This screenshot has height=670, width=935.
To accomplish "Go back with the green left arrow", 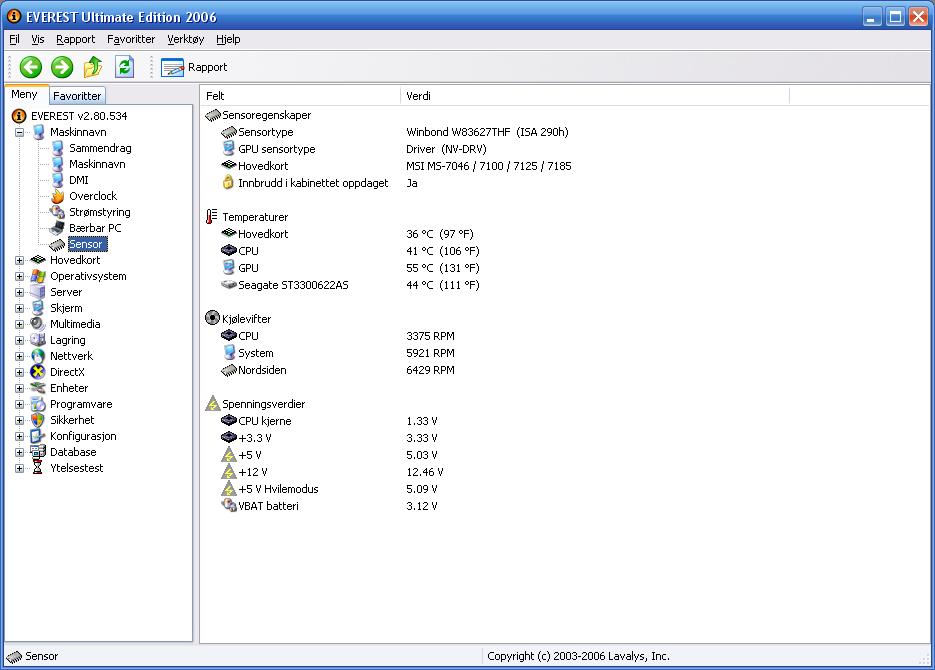I will coord(30,67).
